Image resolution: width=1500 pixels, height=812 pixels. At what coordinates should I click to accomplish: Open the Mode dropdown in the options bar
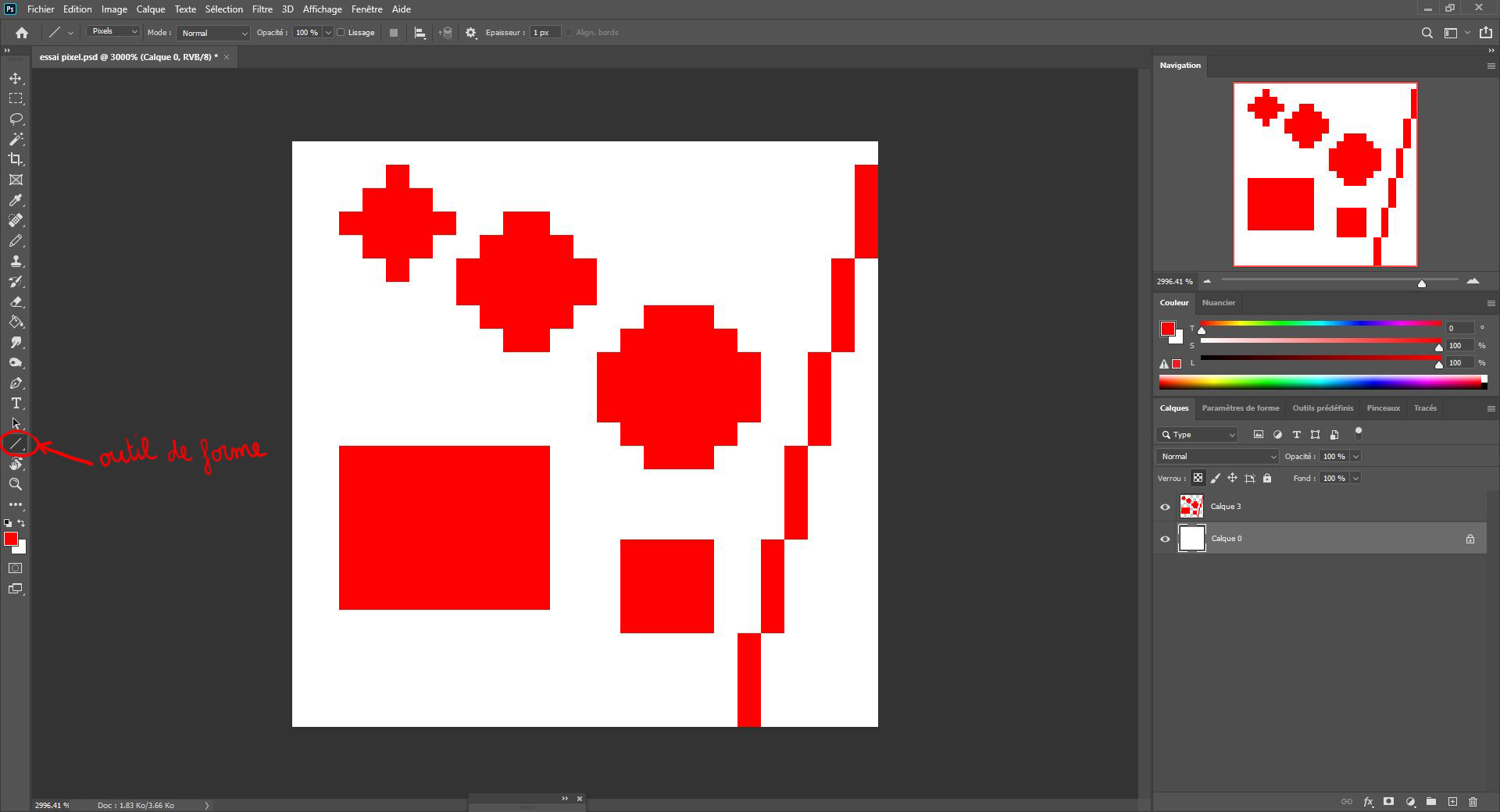(212, 33)
